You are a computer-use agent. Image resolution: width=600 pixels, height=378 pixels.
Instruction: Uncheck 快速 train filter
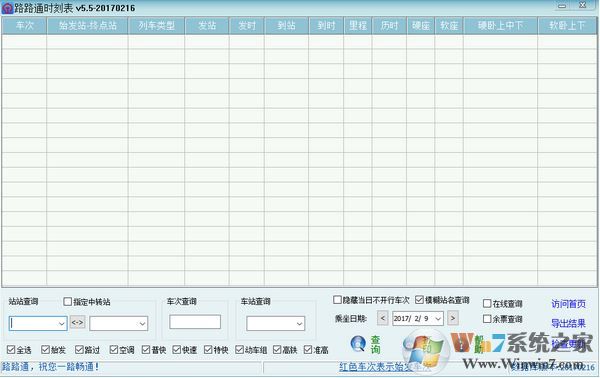coord(176,349)
